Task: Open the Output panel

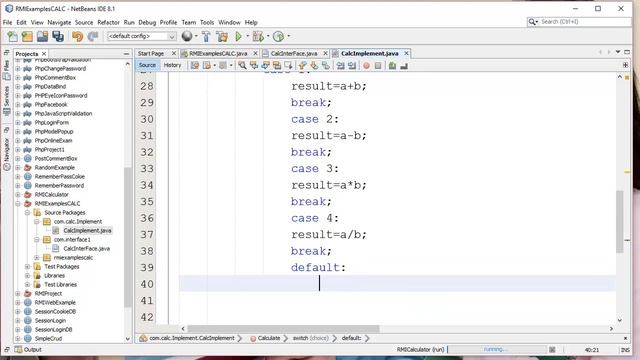Action: (x=28, y=349)
